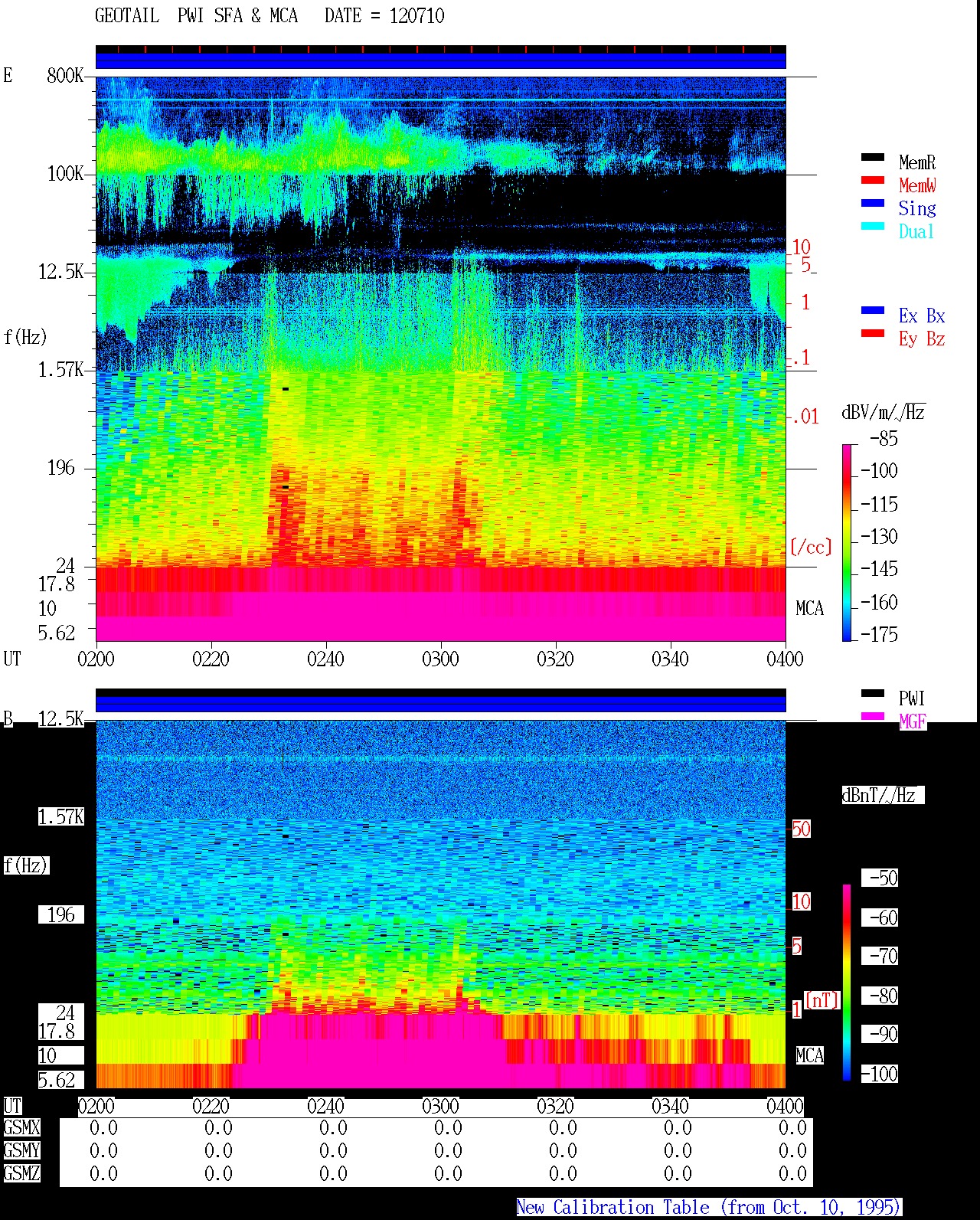This screenshot has height=1220, width=980.
Task: Click the -130 value on dBV scale
Action: [880, 537]
